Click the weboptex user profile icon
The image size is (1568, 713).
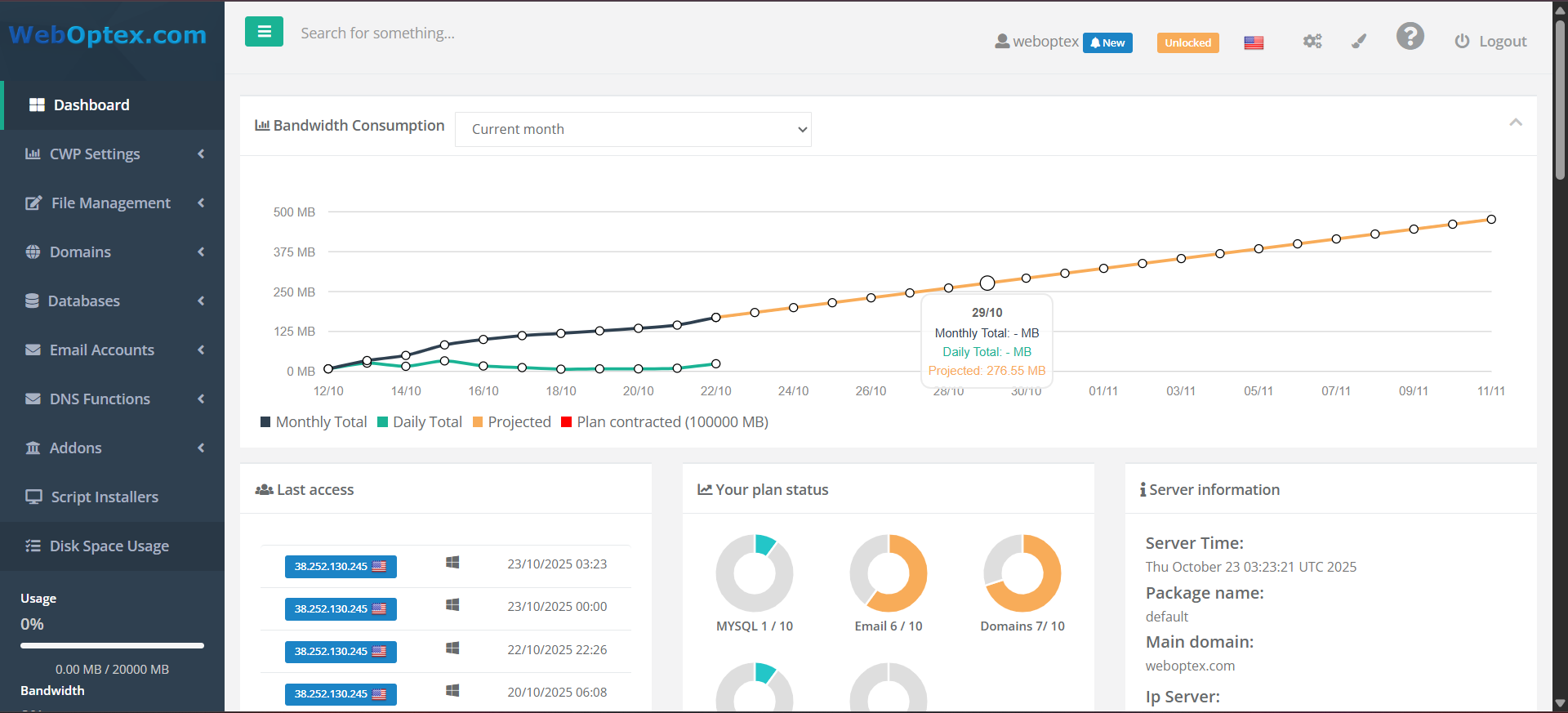[1002, 42]
